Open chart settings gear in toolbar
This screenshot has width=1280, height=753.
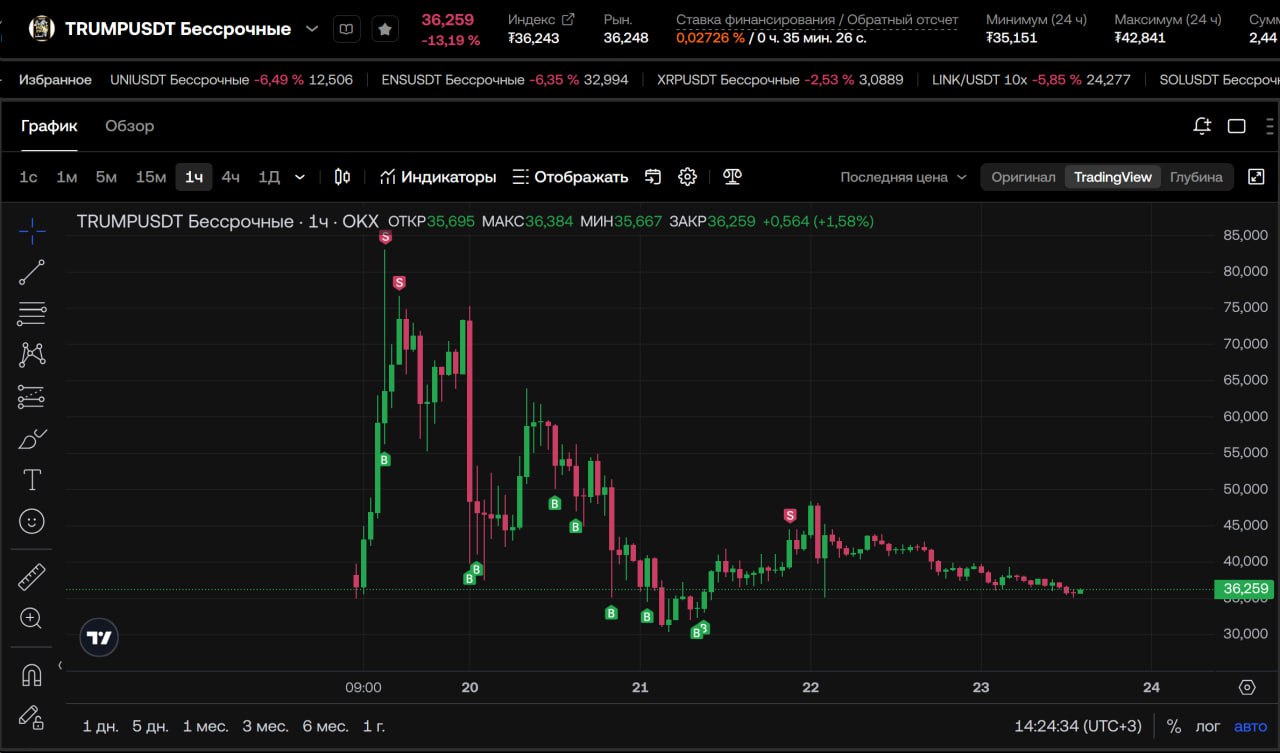click(x=687, y=177)
